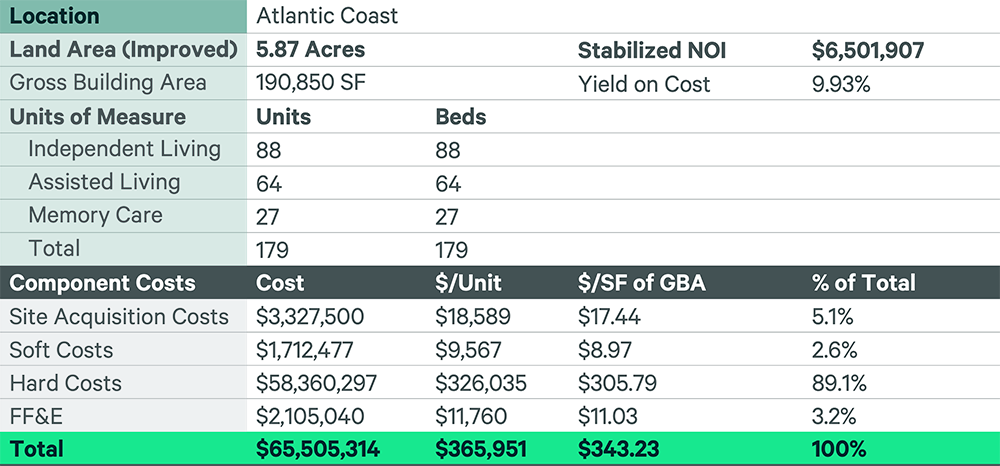
Task: Click the 190,850 SF building area
Action: pos(311,84)
